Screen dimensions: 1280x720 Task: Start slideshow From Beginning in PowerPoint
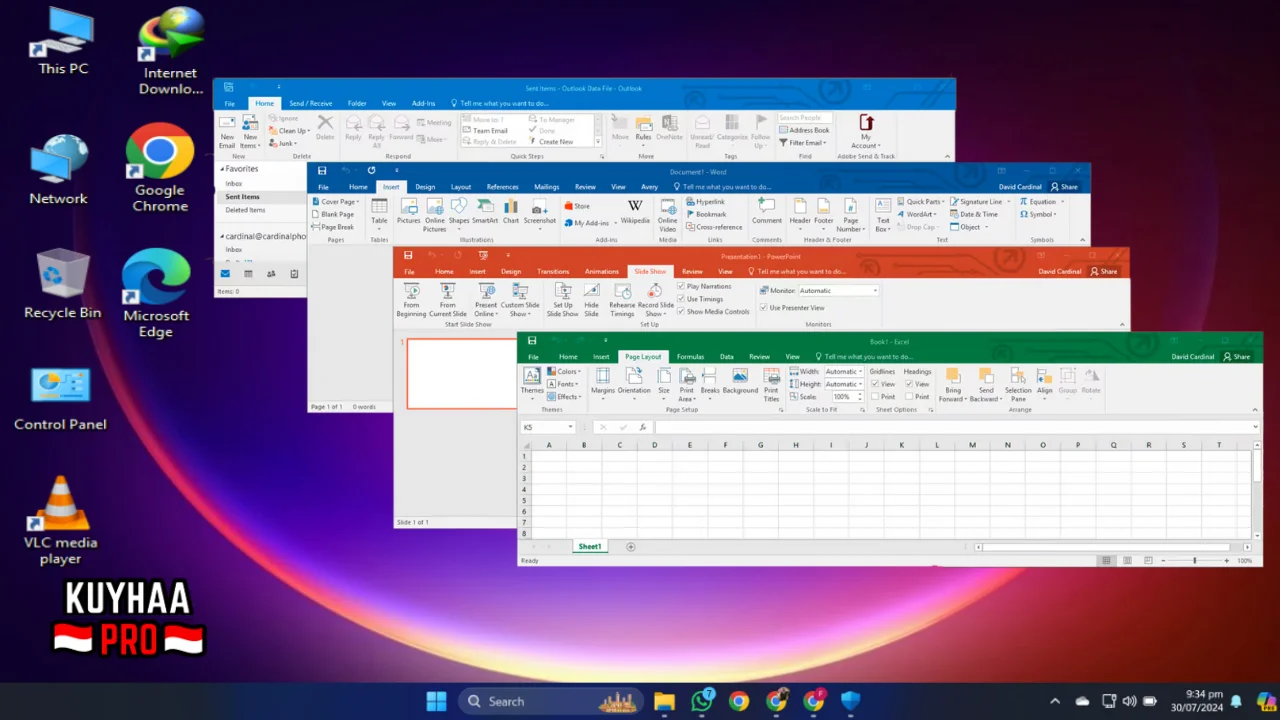point(411,300)
